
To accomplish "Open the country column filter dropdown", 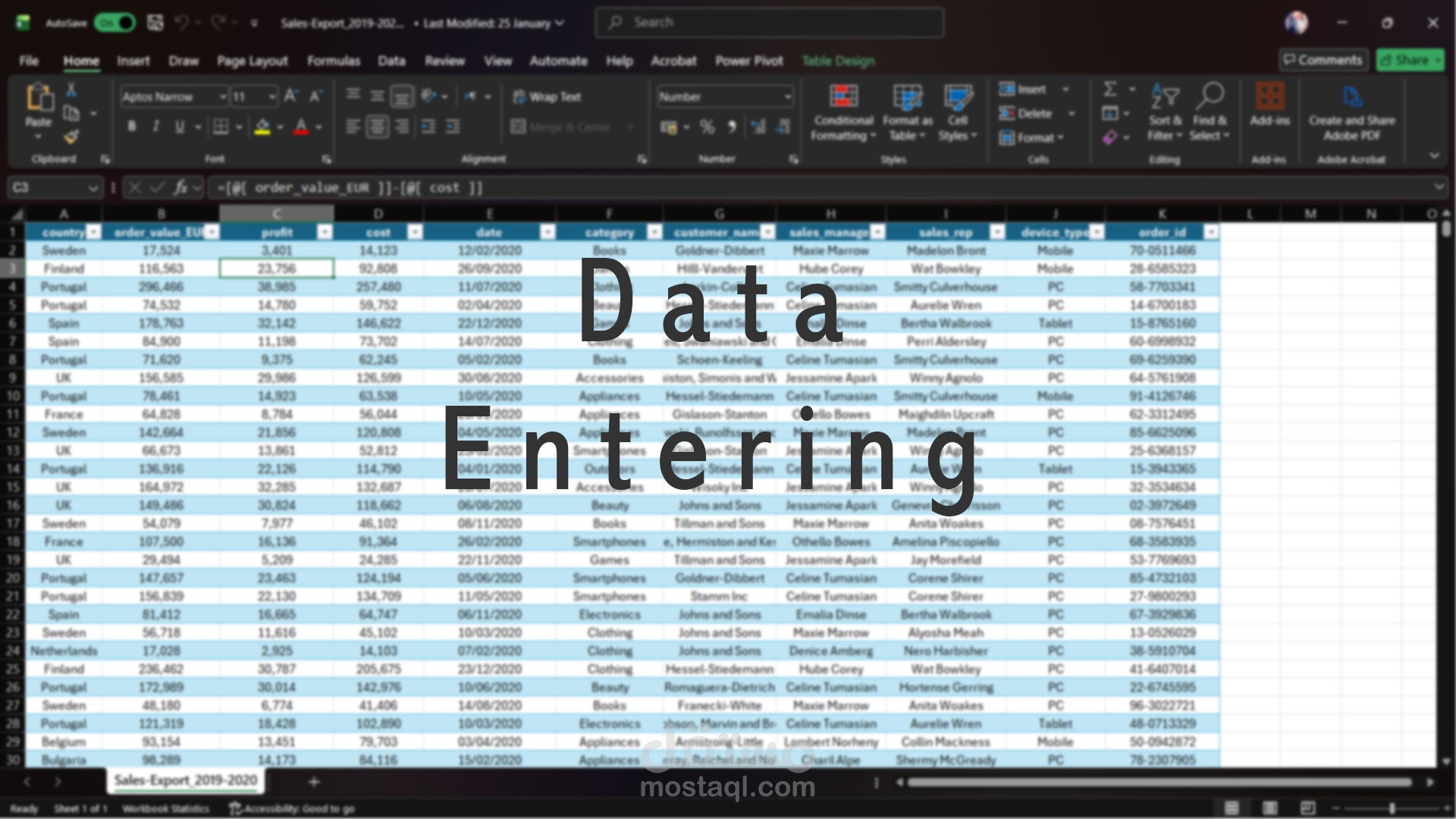I will 93,232.
